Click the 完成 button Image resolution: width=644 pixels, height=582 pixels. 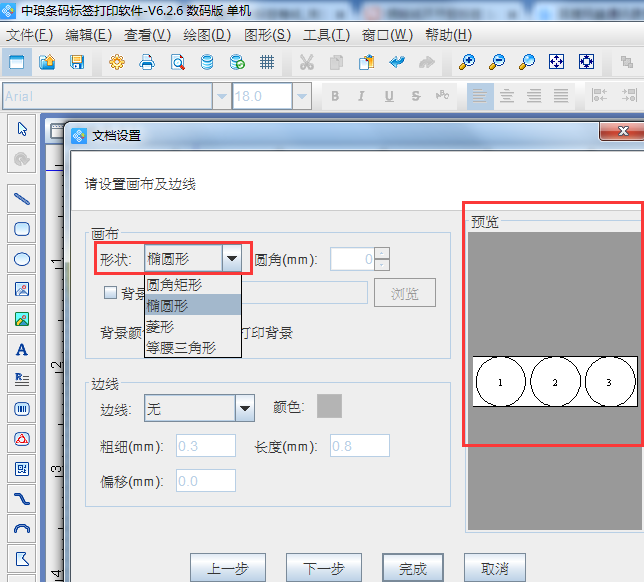[x=413, y=568]
